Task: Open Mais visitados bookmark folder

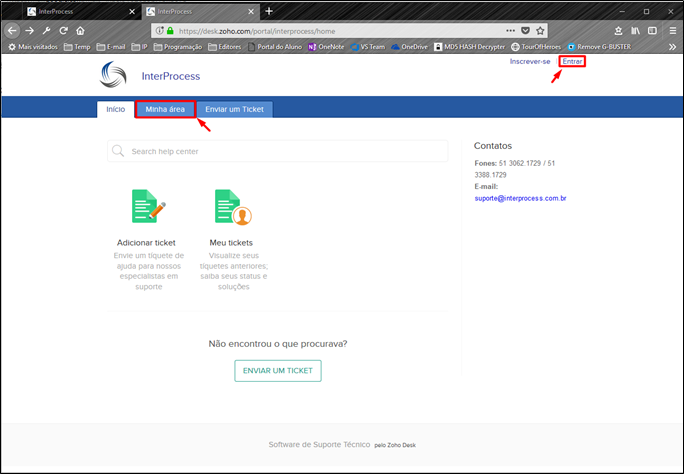Action: click(x=33, y=47)
